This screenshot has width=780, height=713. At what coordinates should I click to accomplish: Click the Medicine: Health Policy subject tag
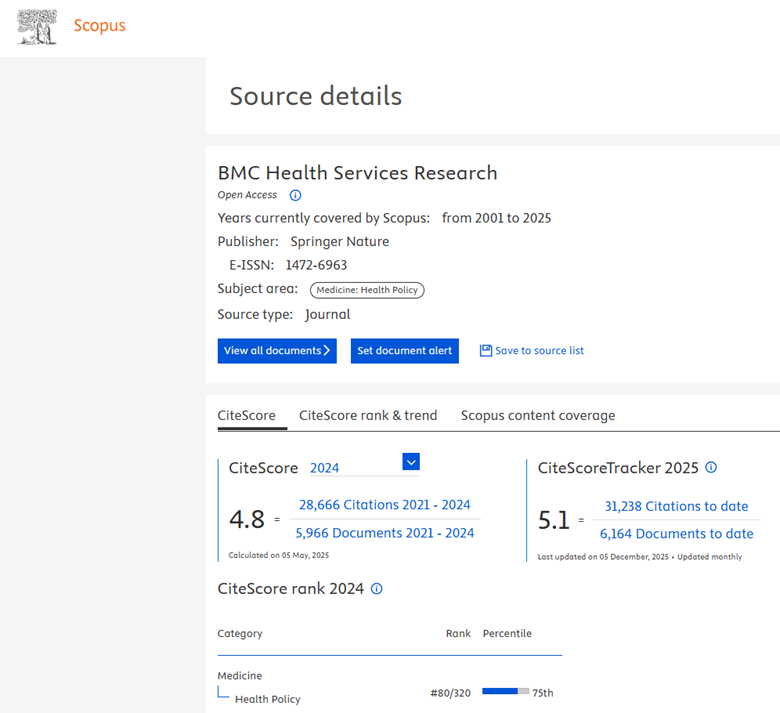[x=367, y=290]
